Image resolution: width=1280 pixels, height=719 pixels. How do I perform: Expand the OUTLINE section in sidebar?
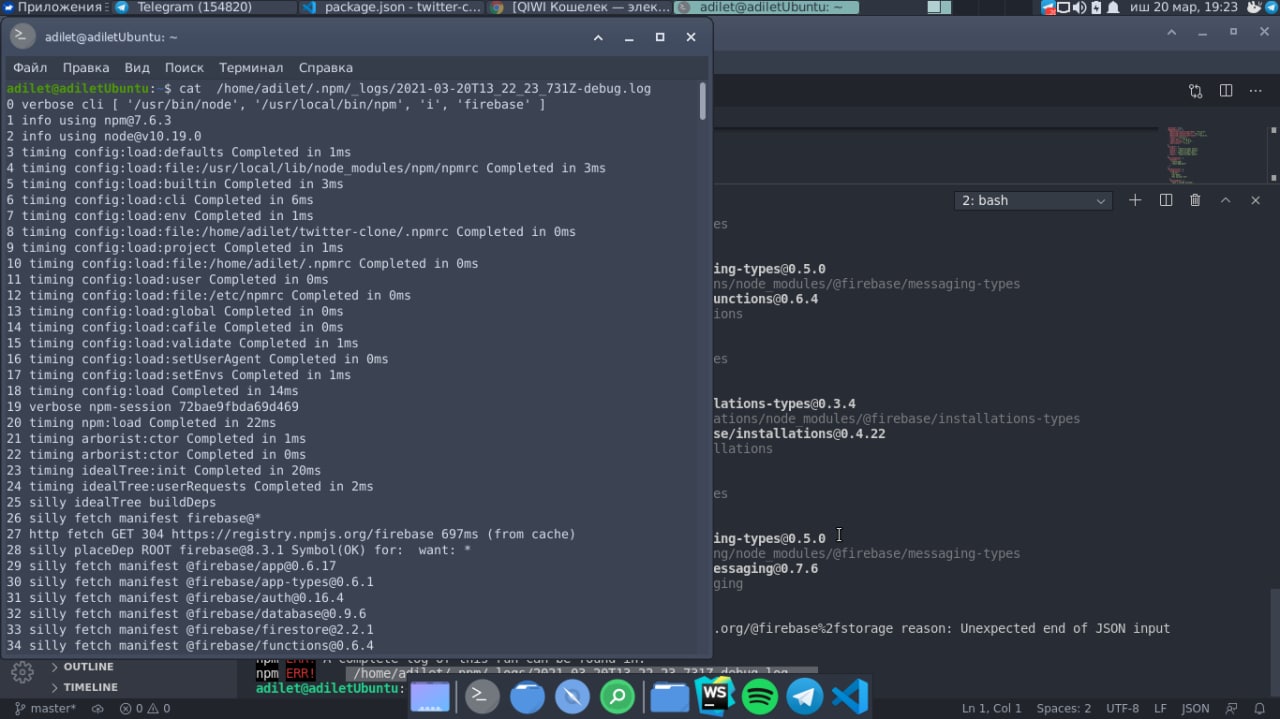pos(87,667)
